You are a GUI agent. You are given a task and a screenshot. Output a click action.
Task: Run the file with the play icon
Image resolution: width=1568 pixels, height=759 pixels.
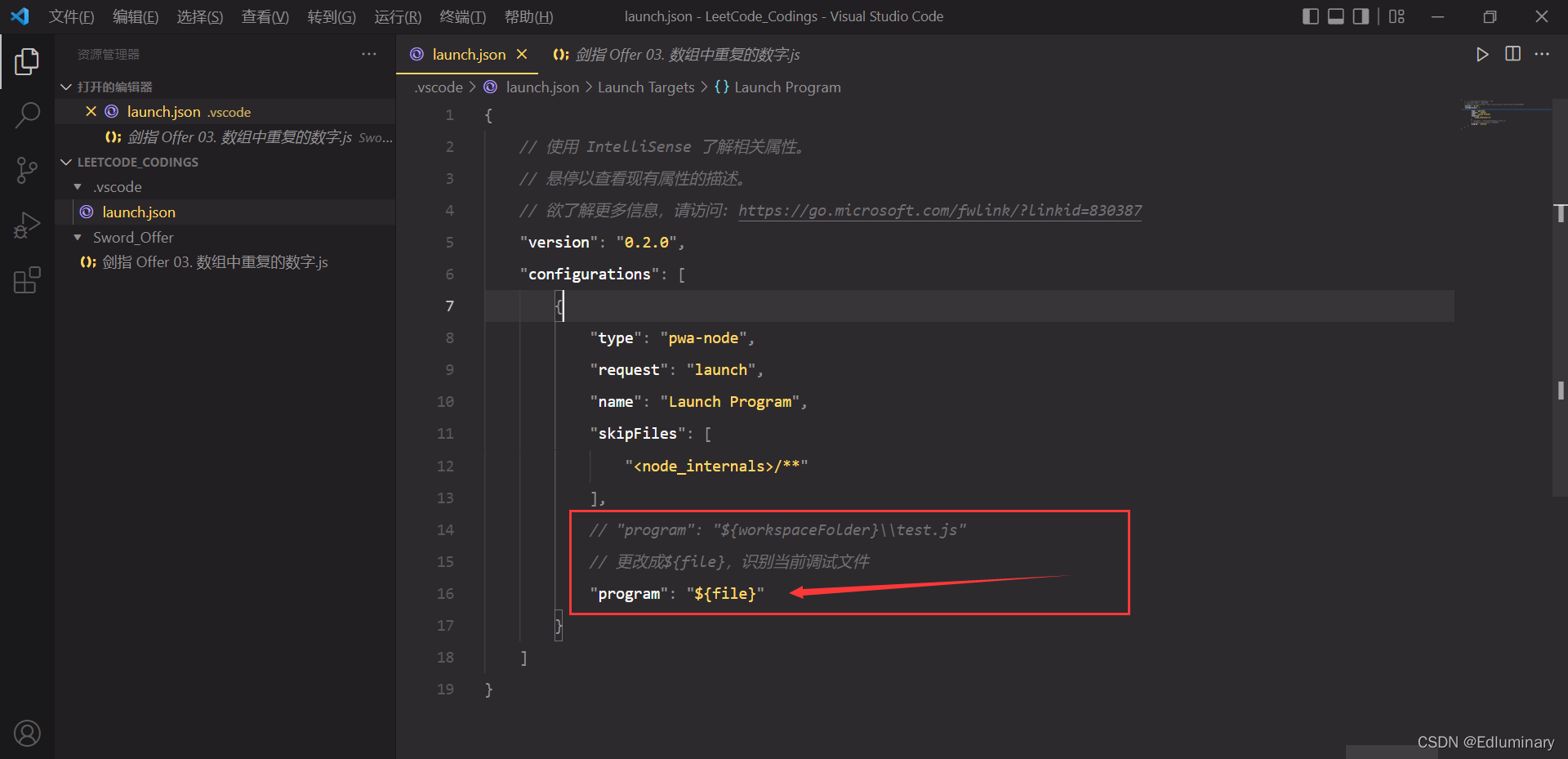click(x=1482, y=54)
